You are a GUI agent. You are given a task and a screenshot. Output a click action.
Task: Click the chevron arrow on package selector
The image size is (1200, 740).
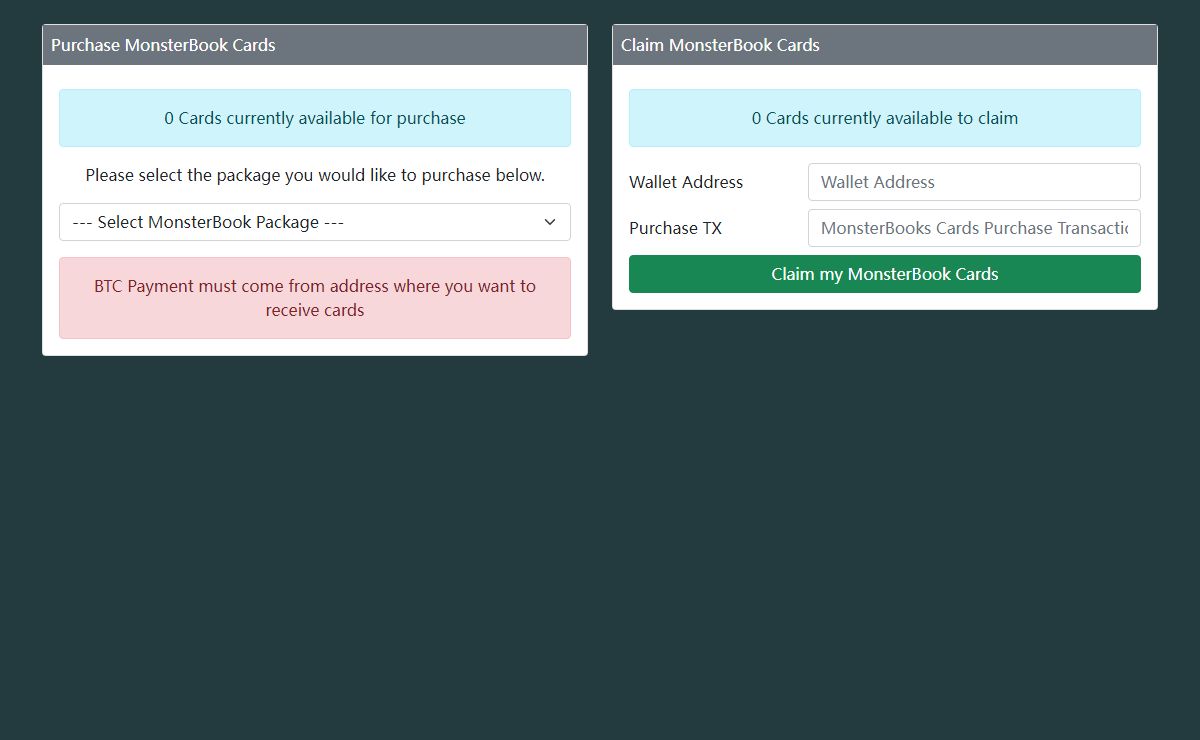pyautogui.click(x=550, y=222)
